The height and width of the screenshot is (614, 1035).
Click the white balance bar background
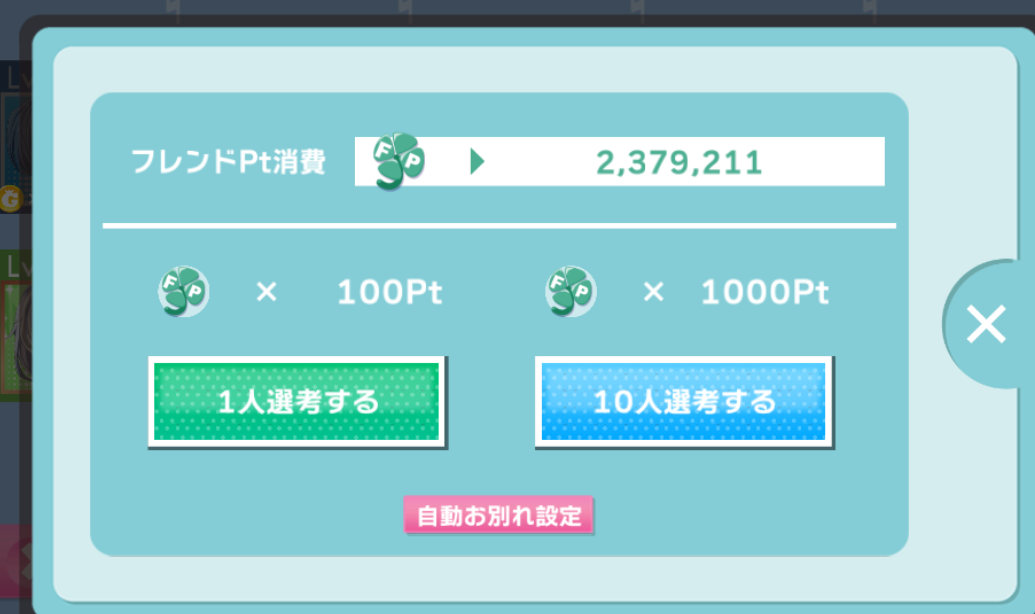click(620, 162)
